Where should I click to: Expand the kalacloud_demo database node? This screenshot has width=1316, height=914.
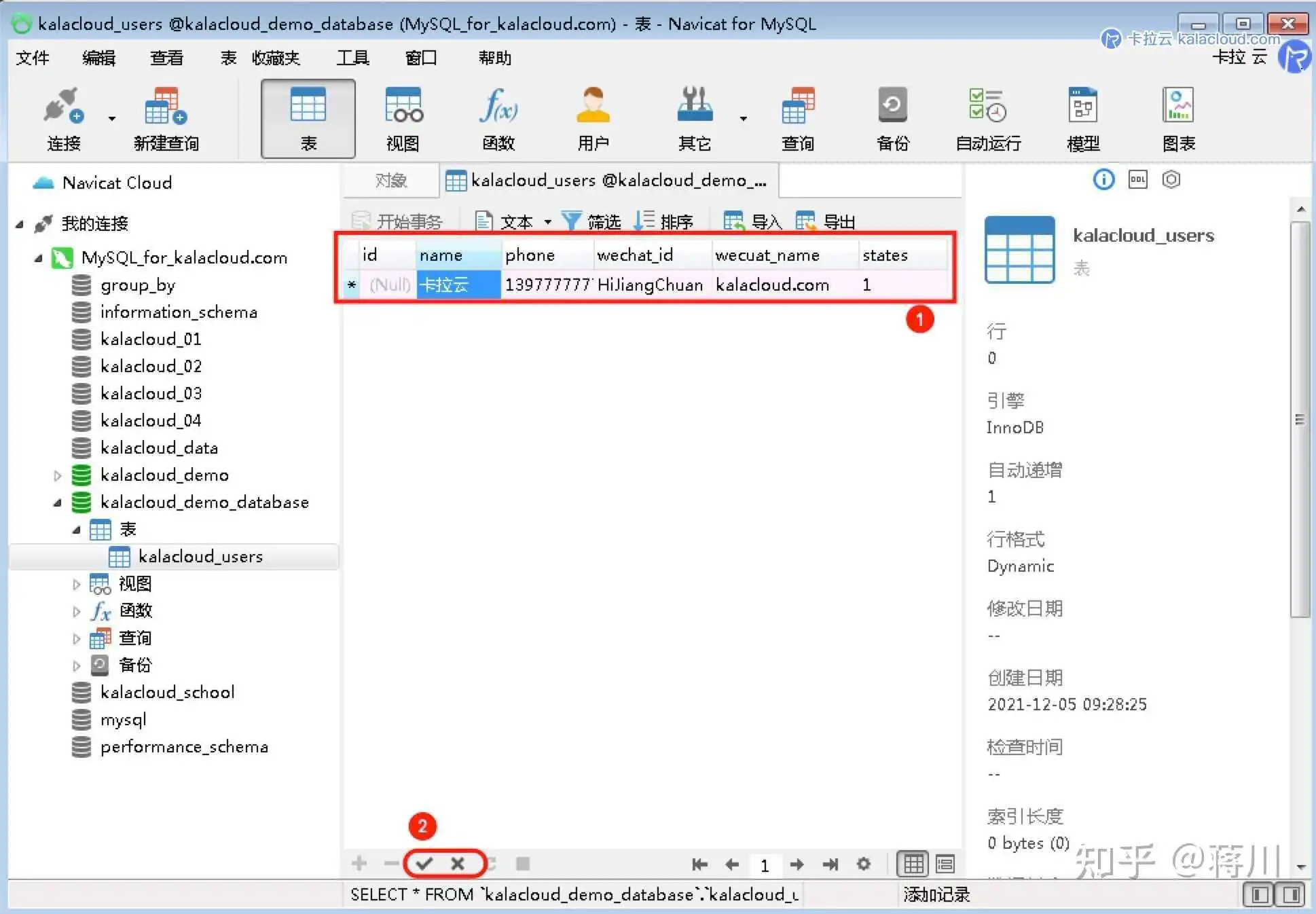pos(58,475)
